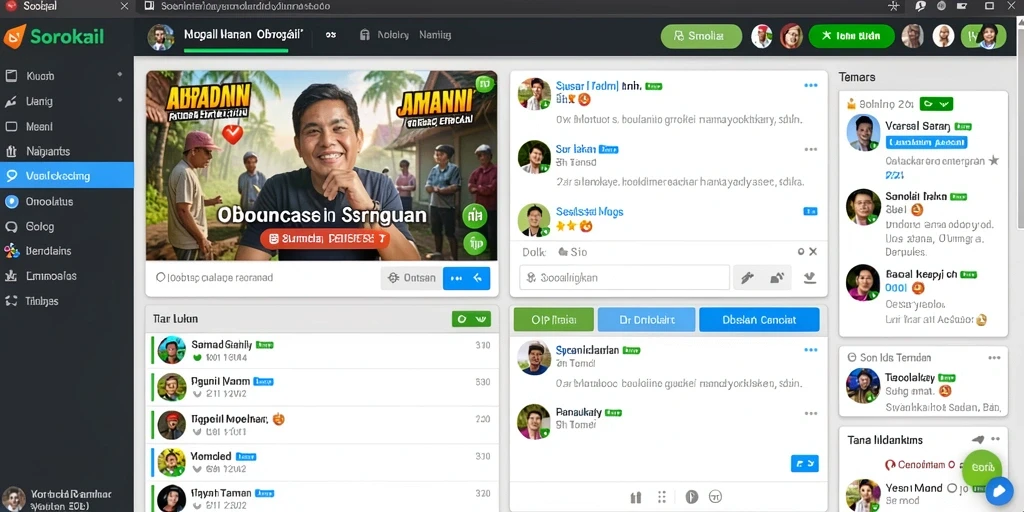Close the Soobjal browser tab
Image resolution: width=1024 pixels, height=512 pixels.
point(124,6)
